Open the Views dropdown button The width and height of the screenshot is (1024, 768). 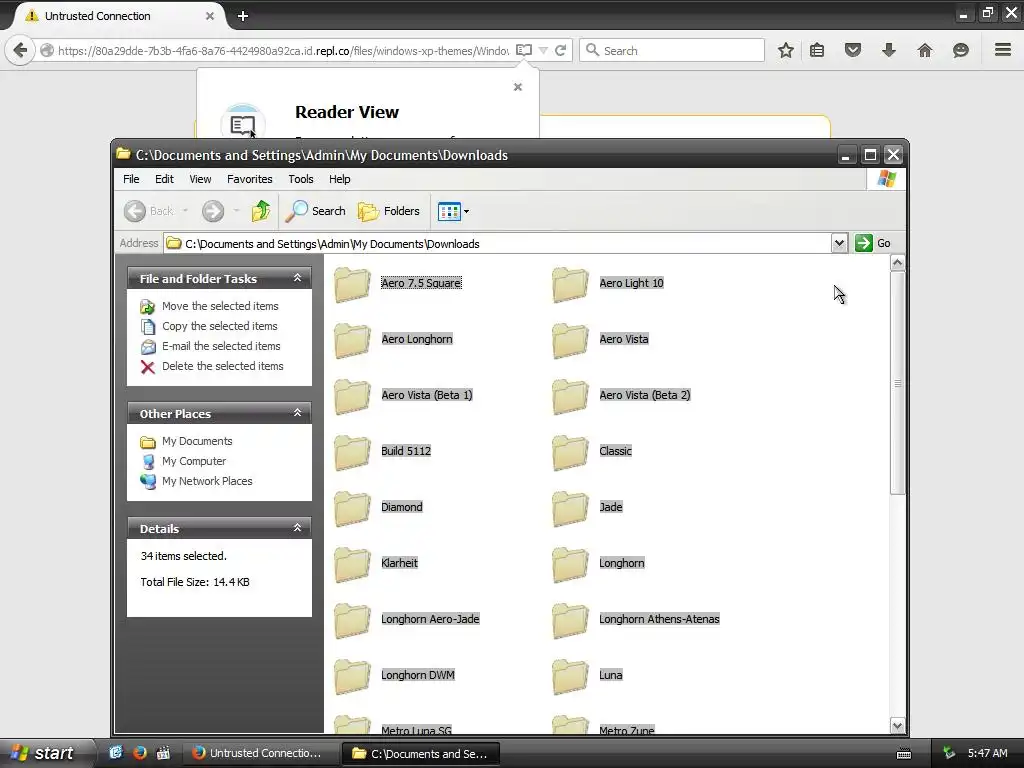[453, 211]
